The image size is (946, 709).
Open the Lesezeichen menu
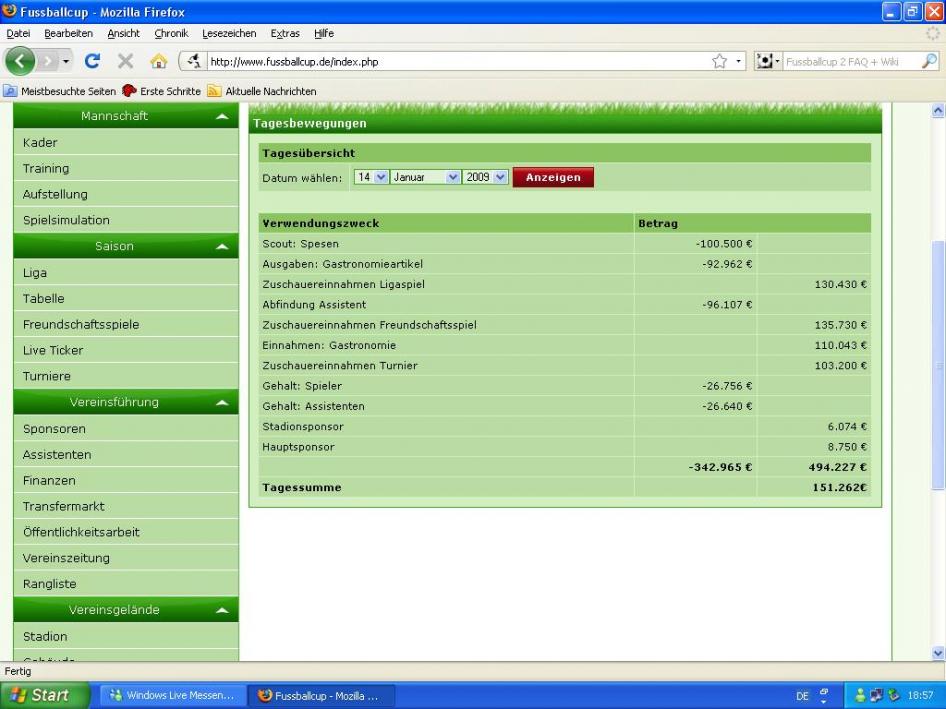(229, 33)
